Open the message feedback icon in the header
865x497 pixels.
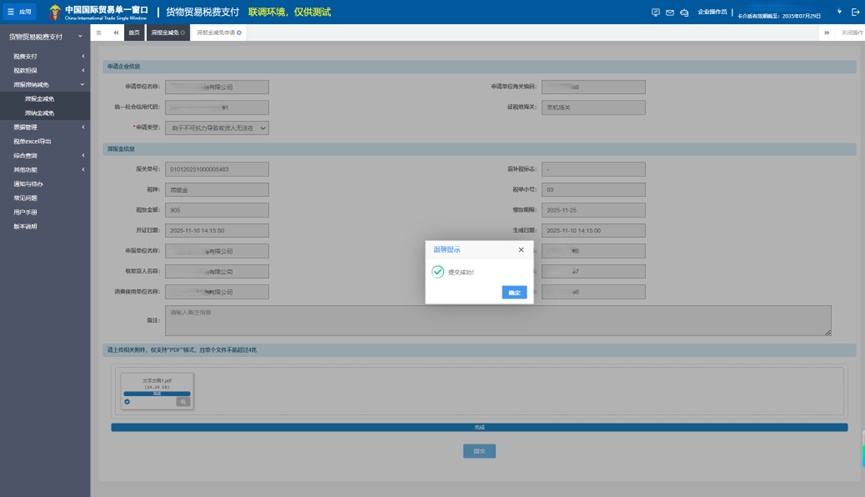pyautogui.click(x=656, y=12)
